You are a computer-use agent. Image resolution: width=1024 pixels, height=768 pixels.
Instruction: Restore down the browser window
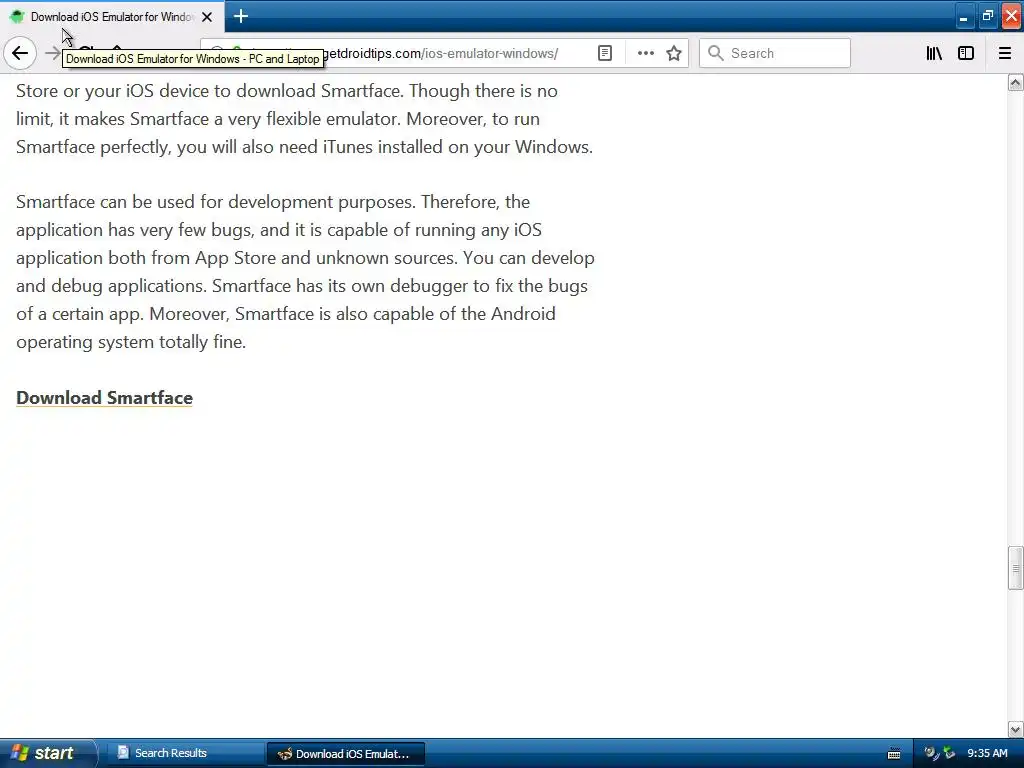(987, 16)
